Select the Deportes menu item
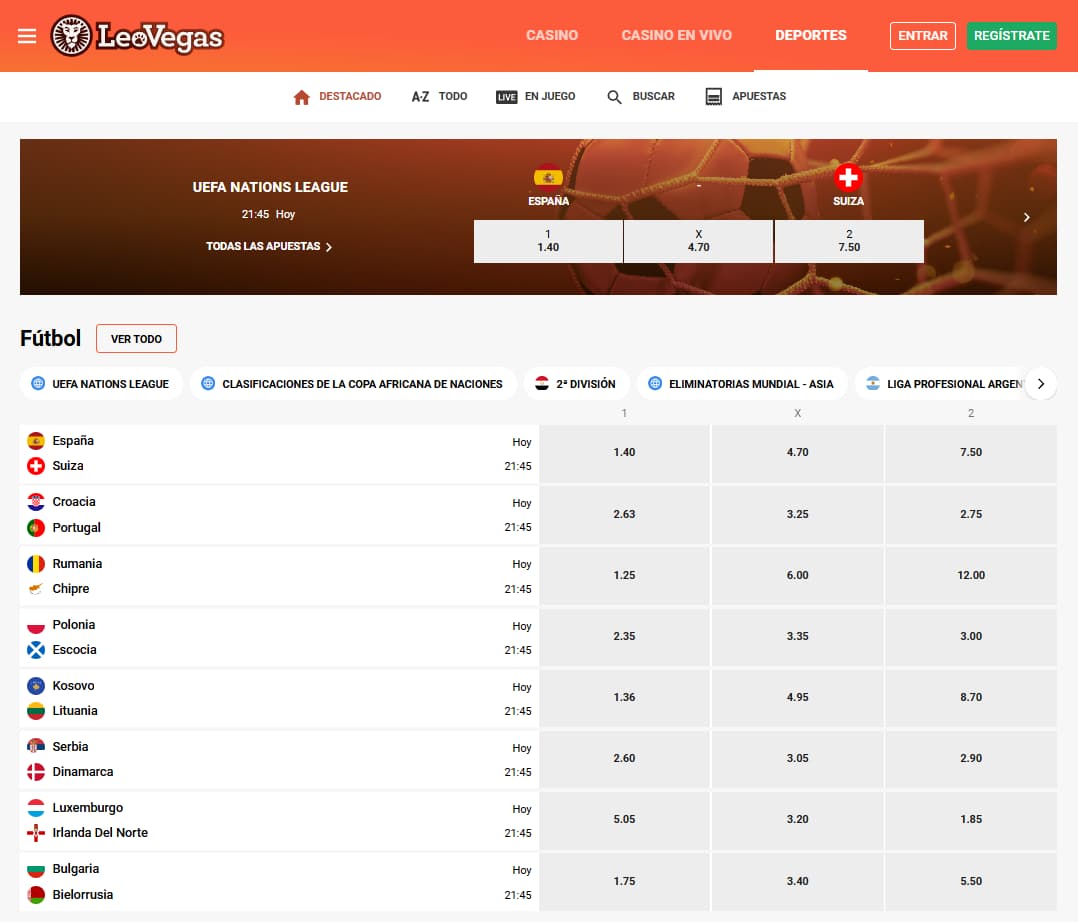Viewport: 1078px width, 922px height. point(810,35)
